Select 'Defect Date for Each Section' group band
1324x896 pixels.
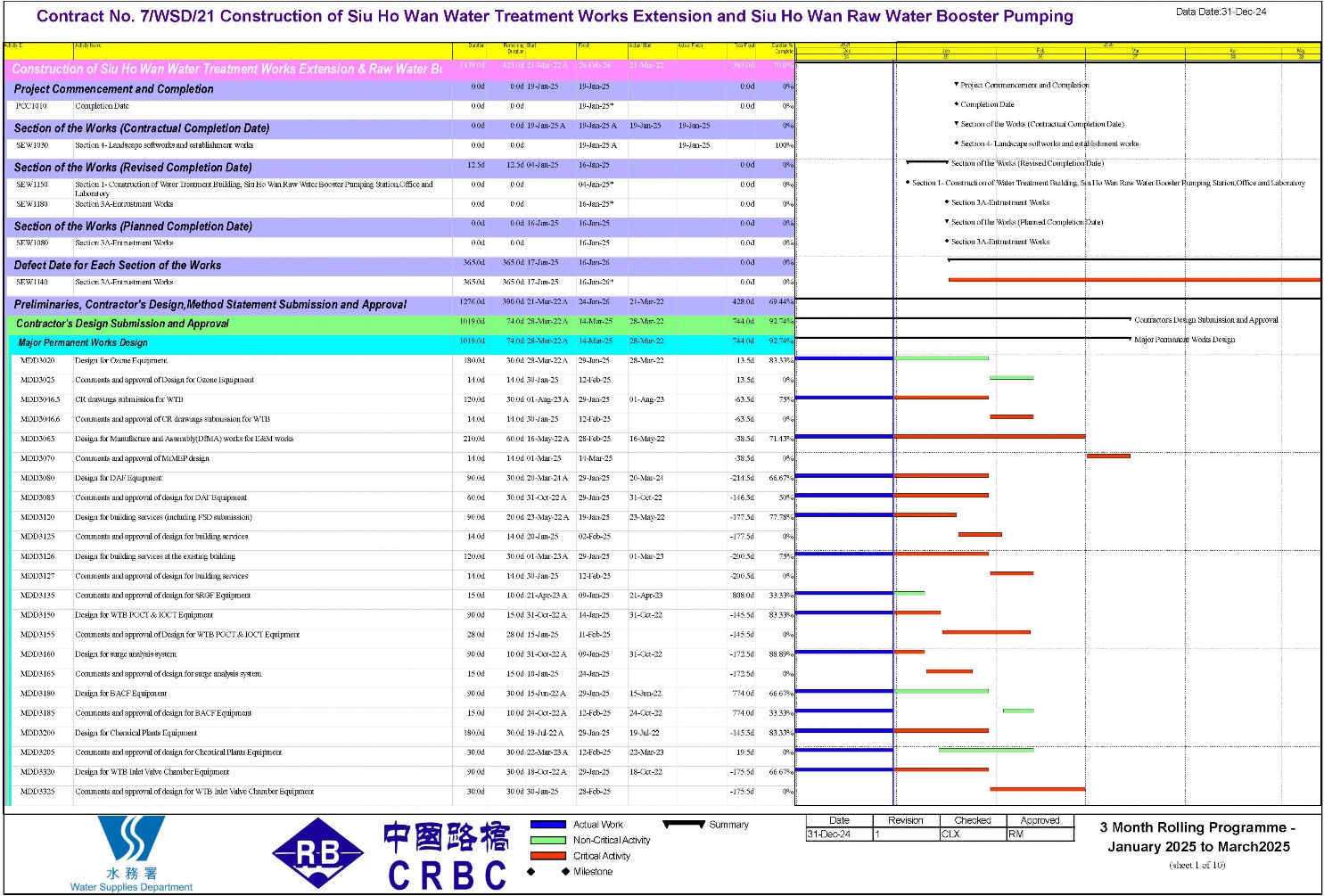coord(399,266)
